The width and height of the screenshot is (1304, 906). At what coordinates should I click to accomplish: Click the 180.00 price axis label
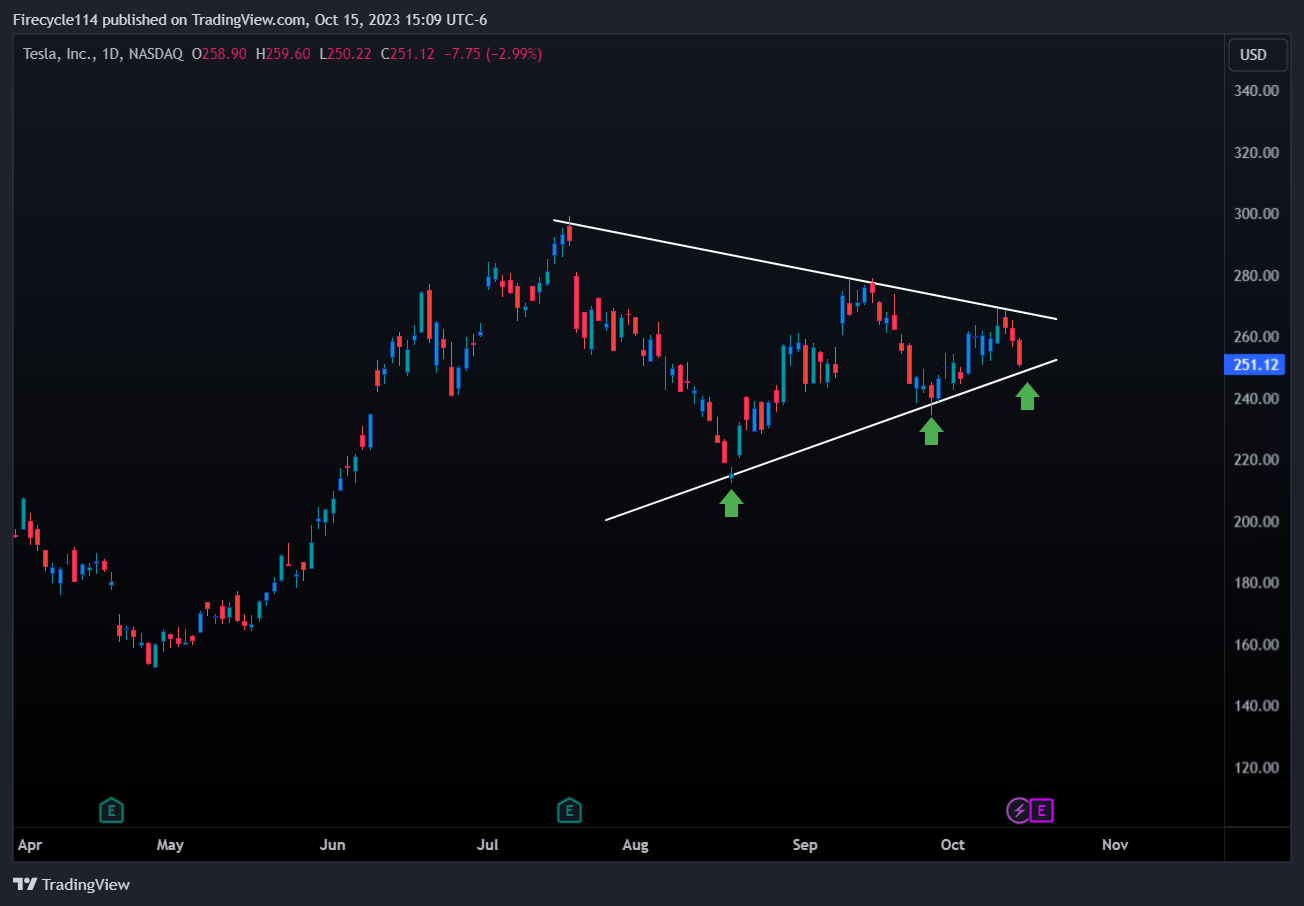(x=1257, y=583)
